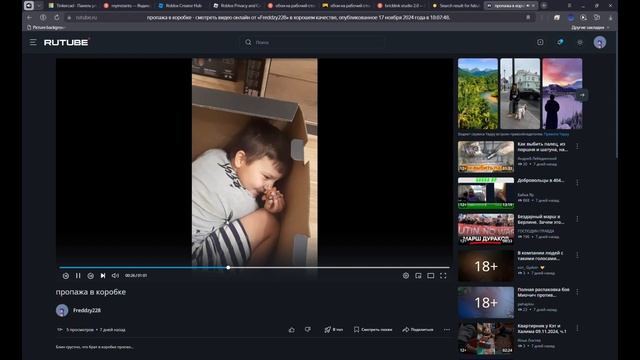Open the browser downloads icon
640x360 pixels.
point(611,18)
